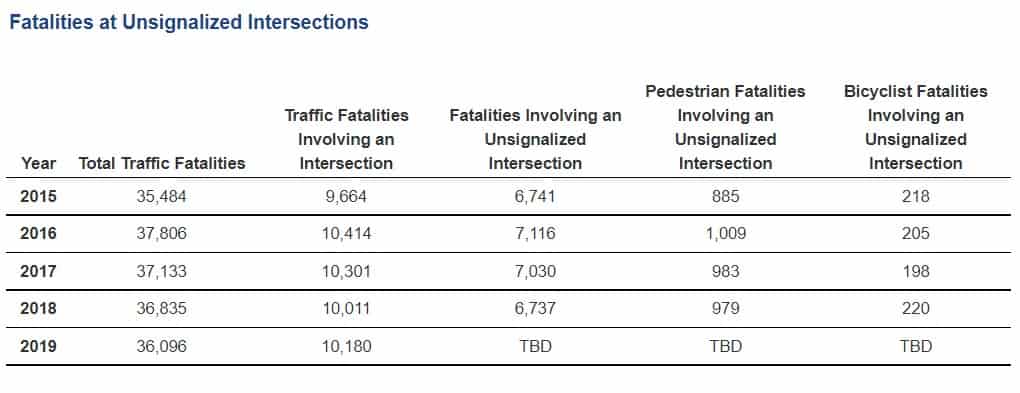Select the 1,009 pedestrian fatalities cell

(x=725, y=234)
